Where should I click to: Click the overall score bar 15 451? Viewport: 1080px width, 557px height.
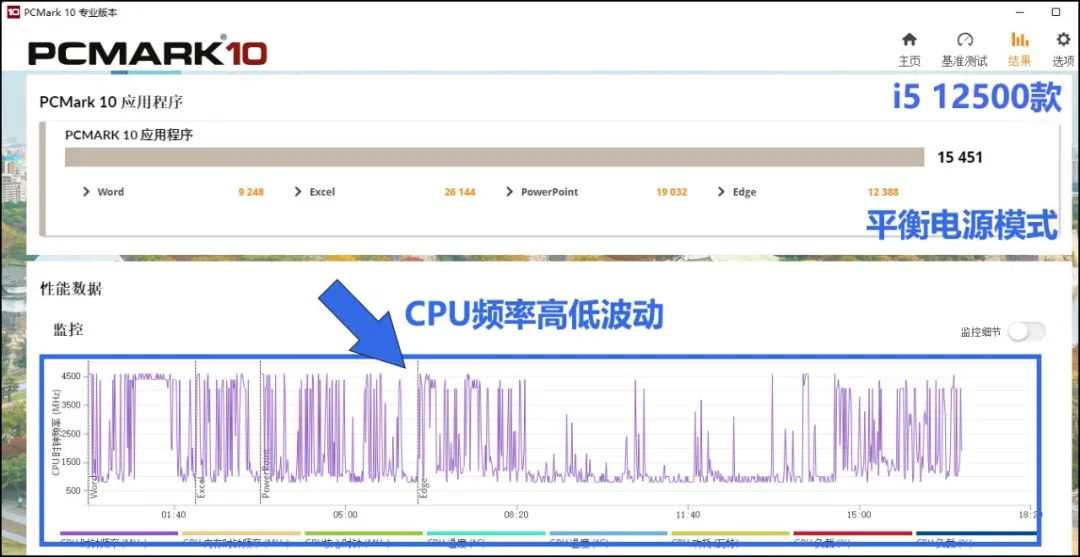click(494, 157)
